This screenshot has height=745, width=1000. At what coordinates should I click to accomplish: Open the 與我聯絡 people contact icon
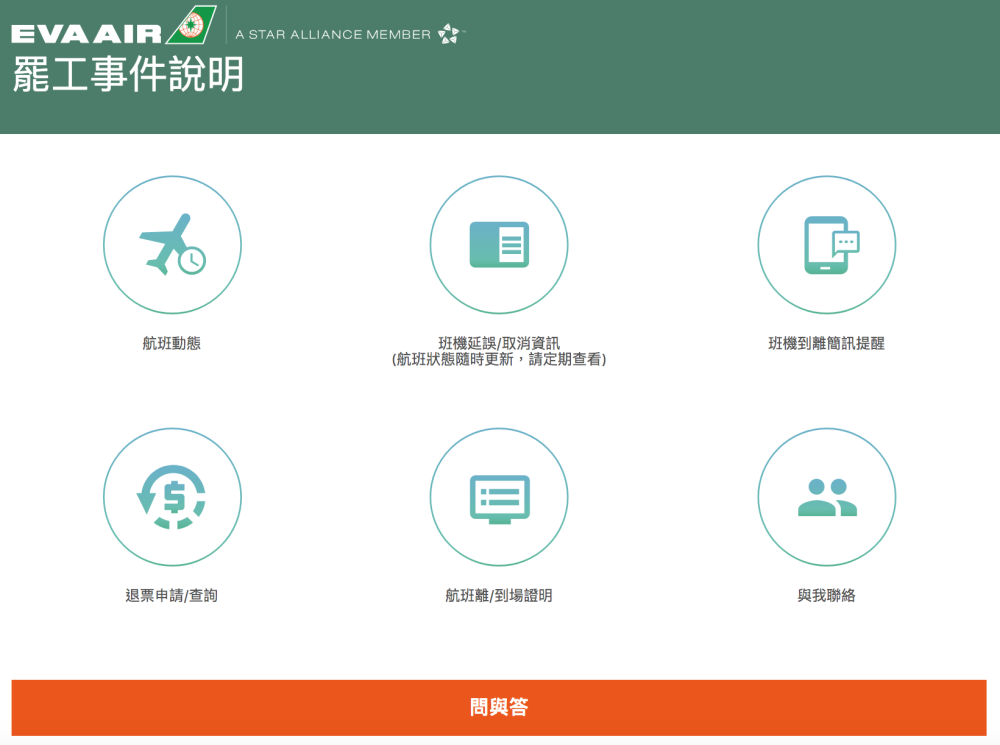tap(827, 497)
